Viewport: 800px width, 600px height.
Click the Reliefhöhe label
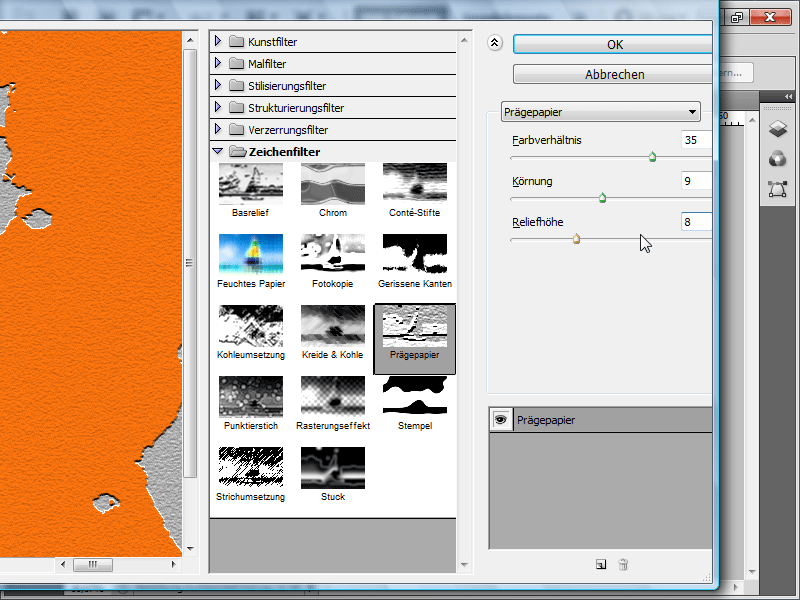pyautogui.click(x=538, y=222)
